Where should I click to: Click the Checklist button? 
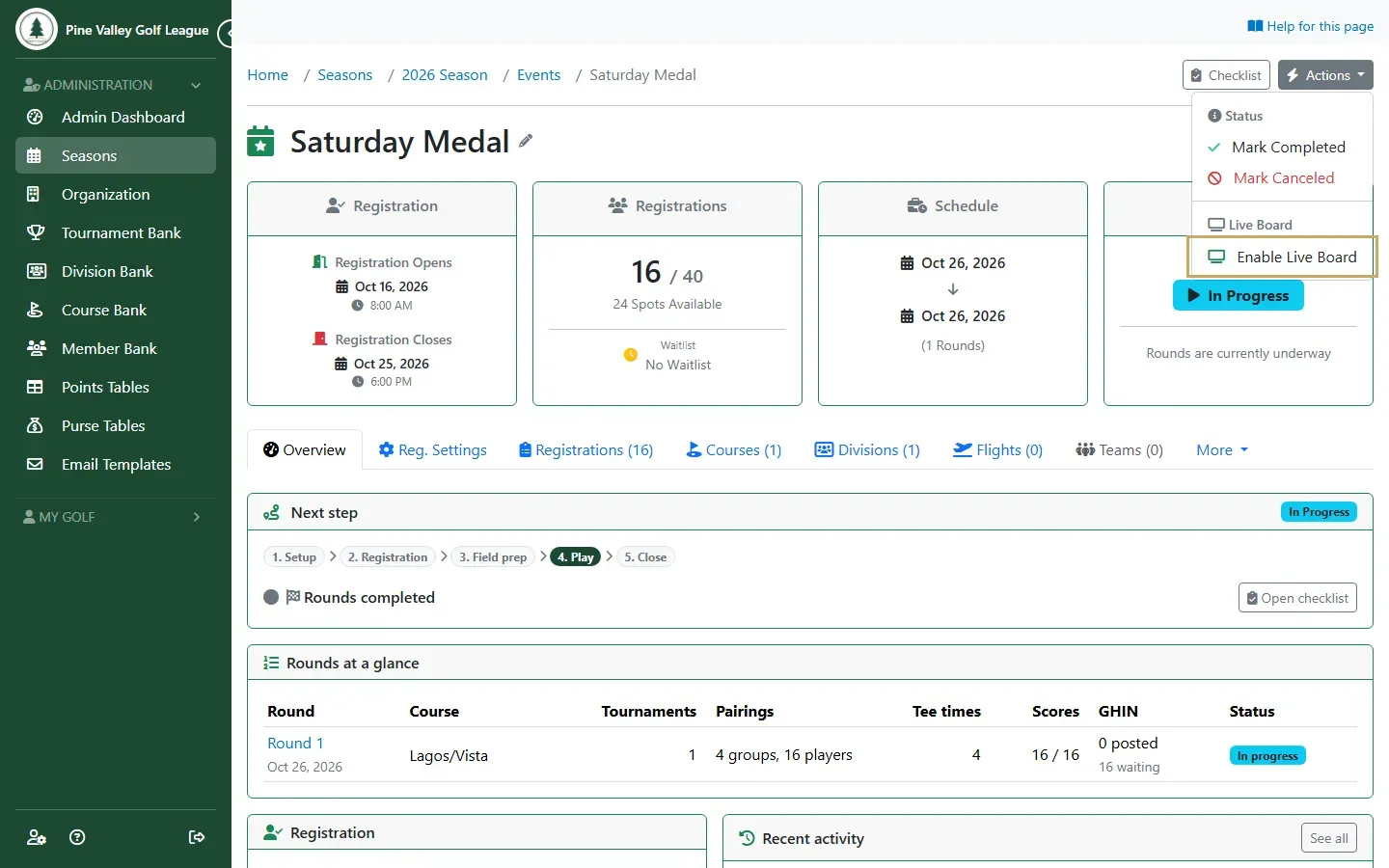coord(1226,75)
